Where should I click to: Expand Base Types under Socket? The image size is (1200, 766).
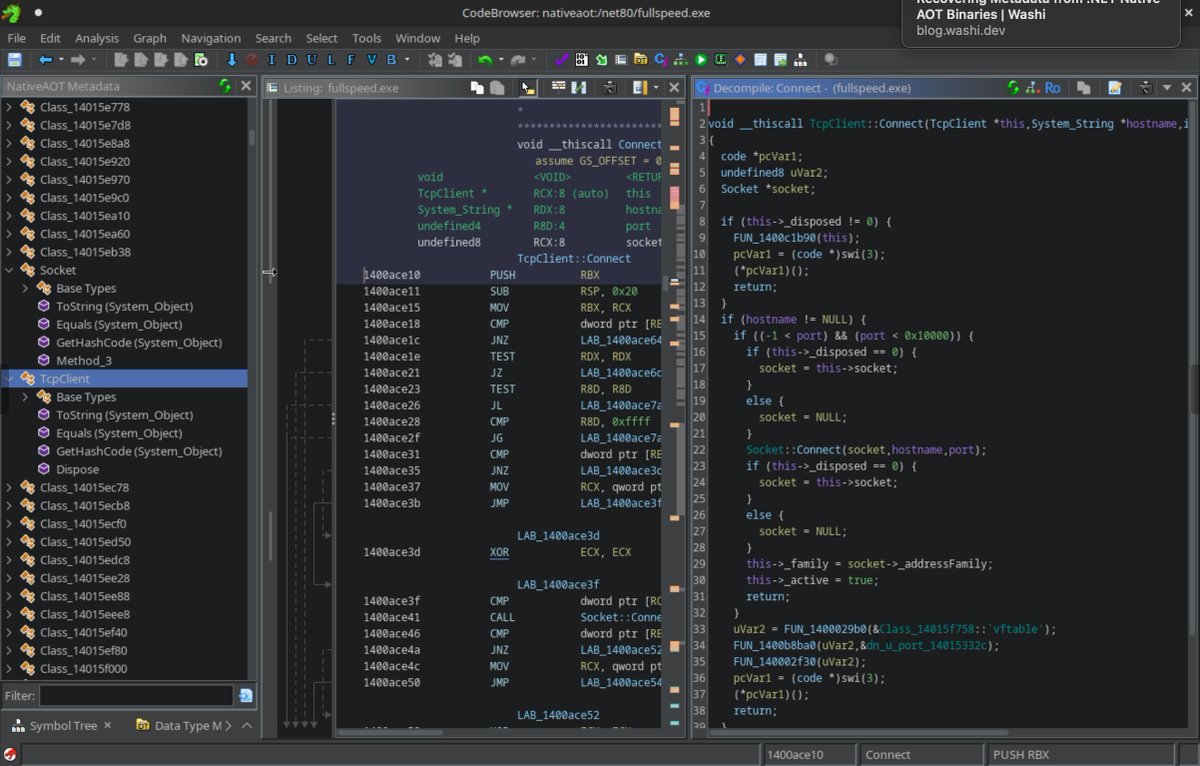point(27,288)
